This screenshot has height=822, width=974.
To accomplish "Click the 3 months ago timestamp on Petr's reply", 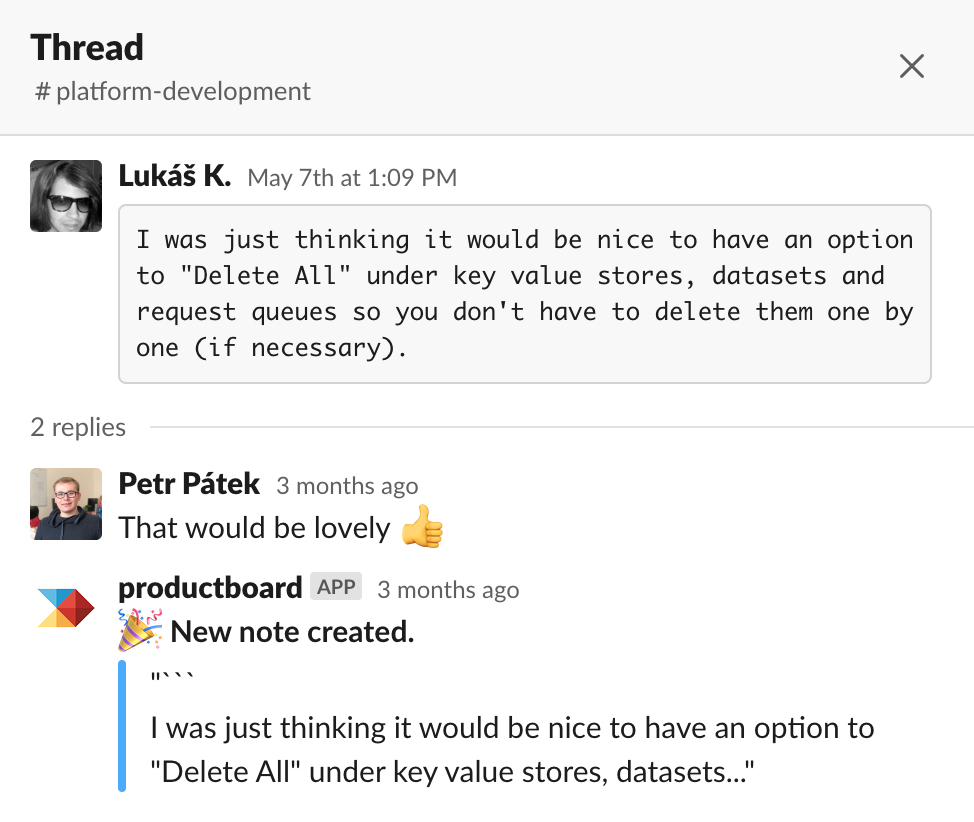I will [347, 486].
